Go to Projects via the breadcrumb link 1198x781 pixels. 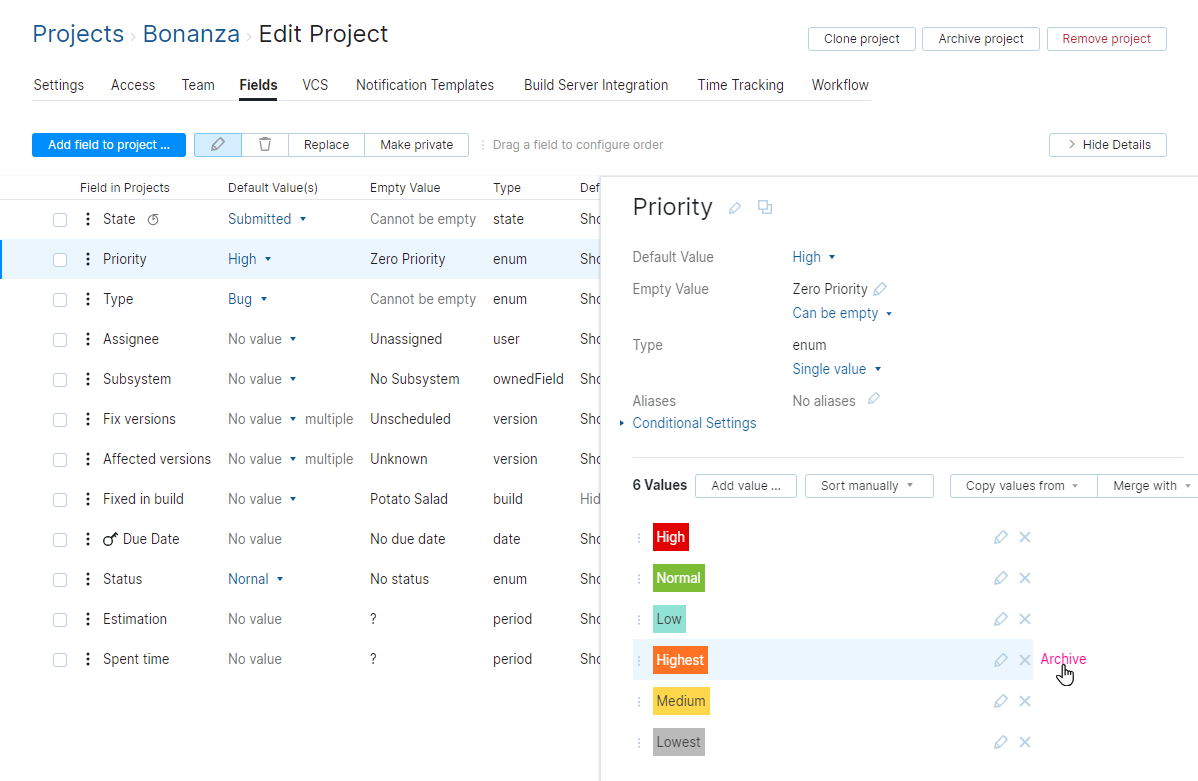pyautogui.click(x=78, y=33)
